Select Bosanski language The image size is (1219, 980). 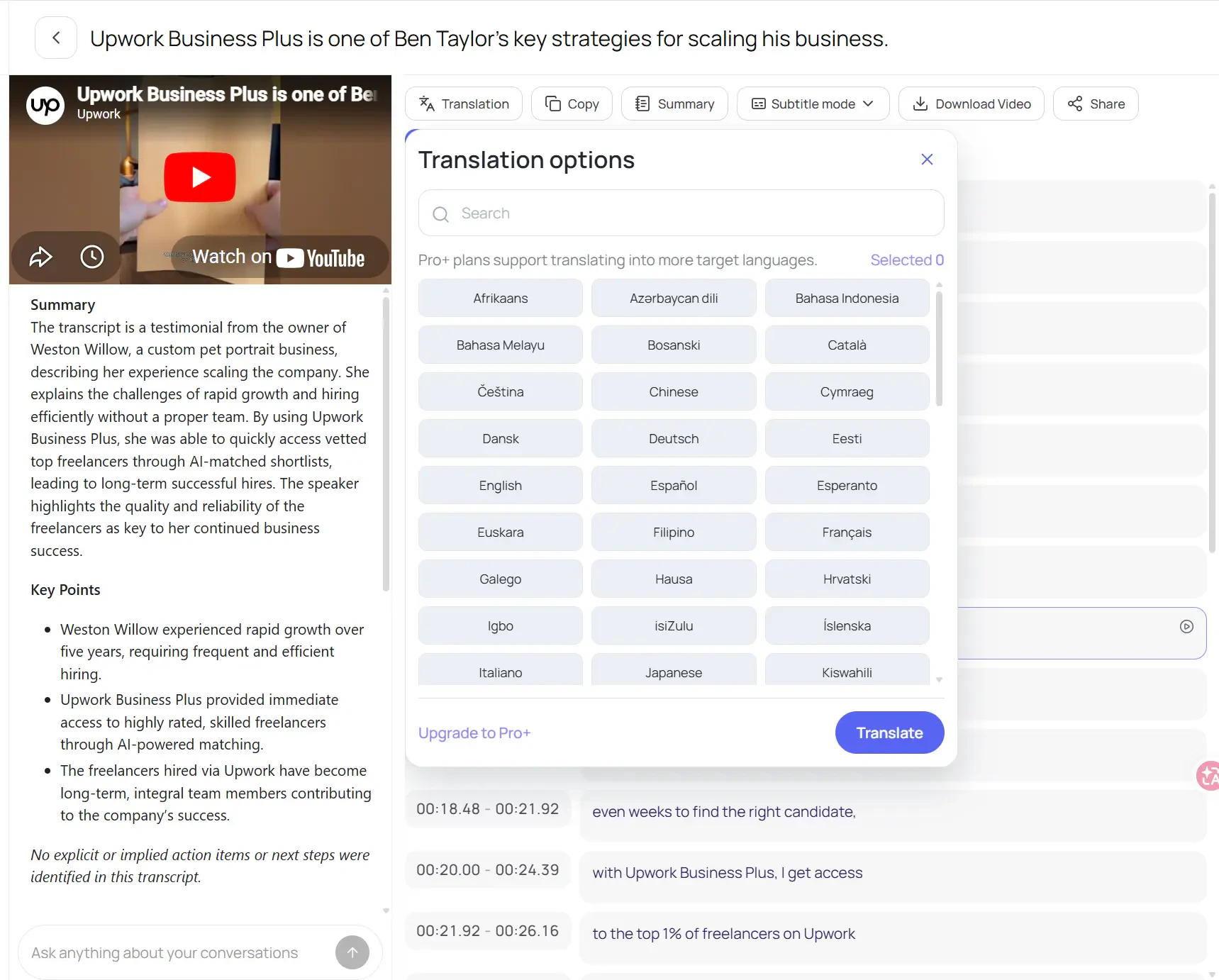pos(674,345)
